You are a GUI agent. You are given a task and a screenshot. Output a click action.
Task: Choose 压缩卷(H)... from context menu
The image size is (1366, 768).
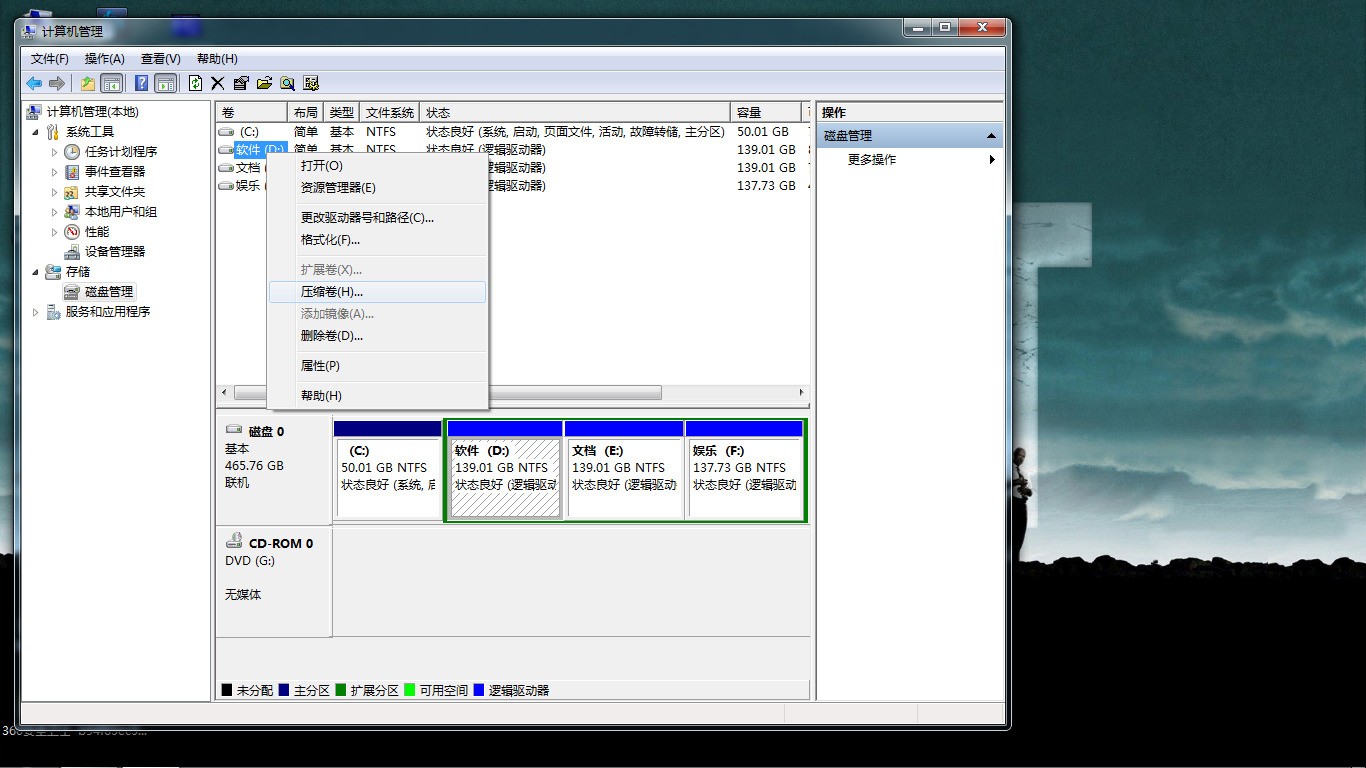[x=331, y=292]
